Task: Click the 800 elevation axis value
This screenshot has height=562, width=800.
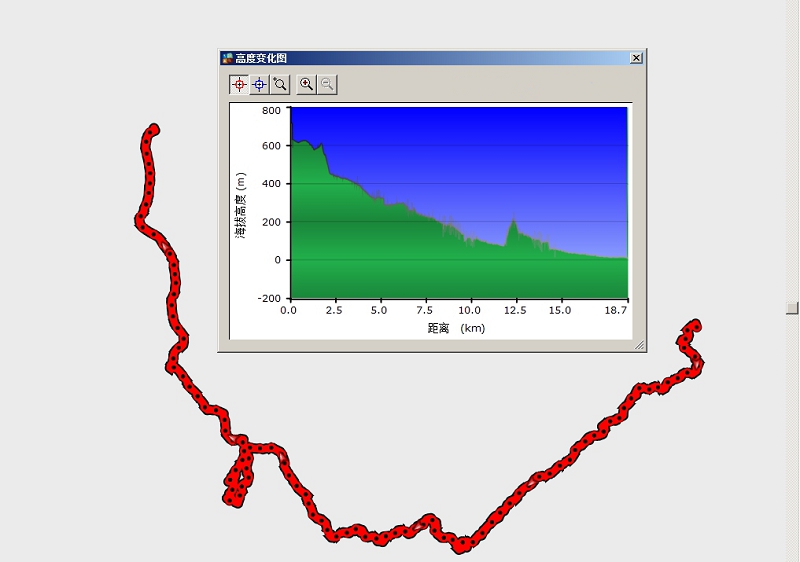Action: 271,110
